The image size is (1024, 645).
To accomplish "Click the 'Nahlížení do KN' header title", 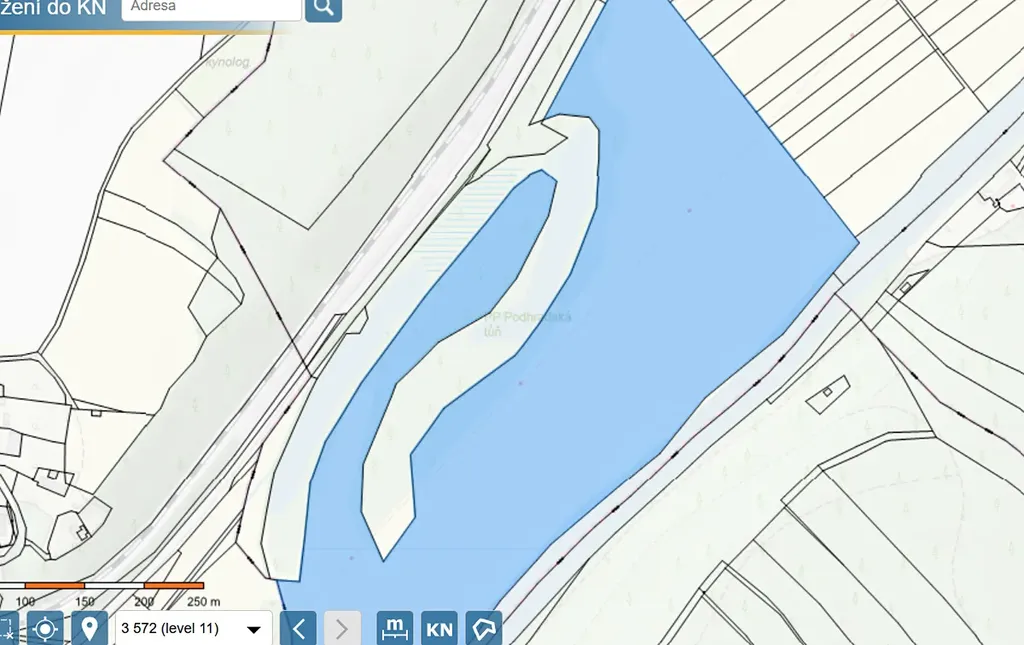I will 53,8.
